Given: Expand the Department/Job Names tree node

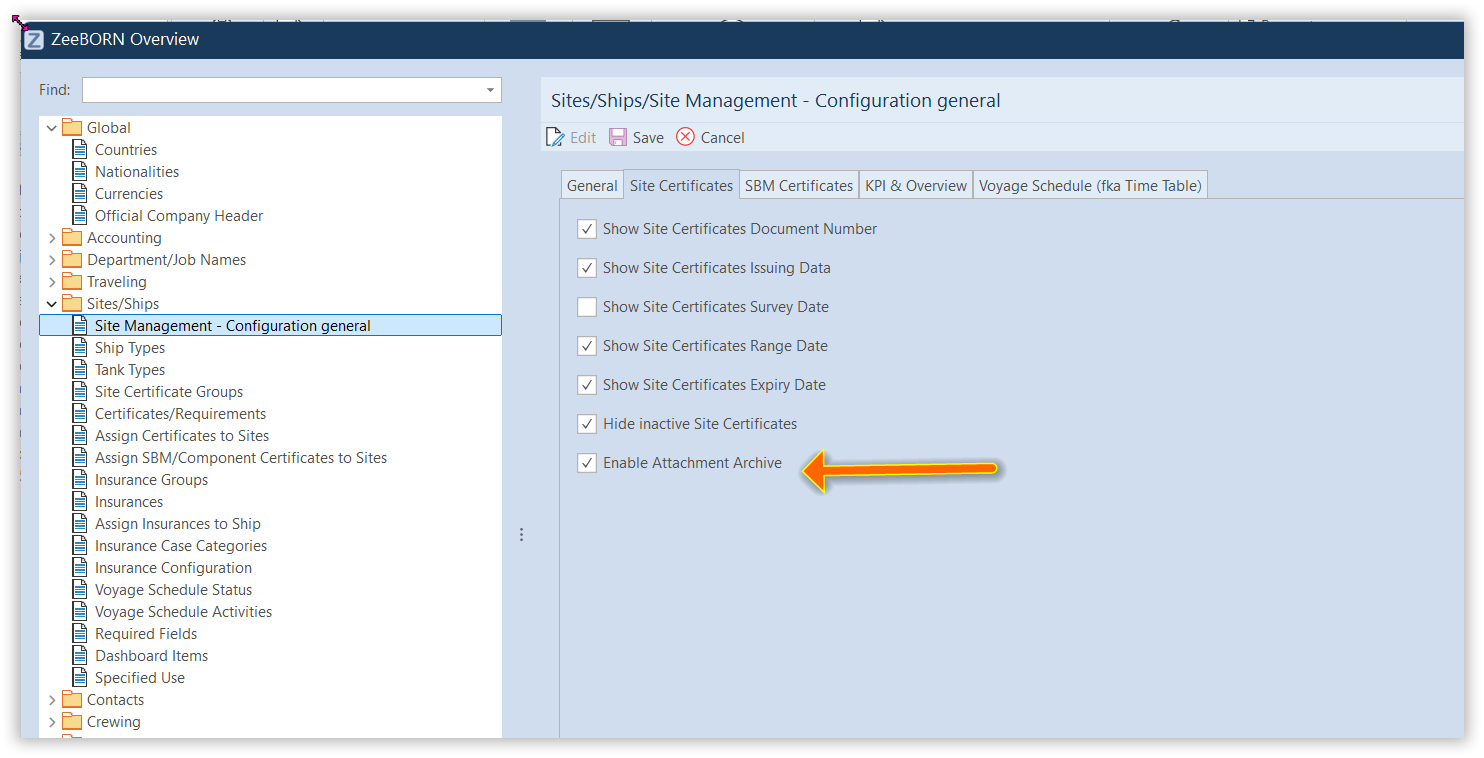Looking at the screenshot, I should [52, 260].
